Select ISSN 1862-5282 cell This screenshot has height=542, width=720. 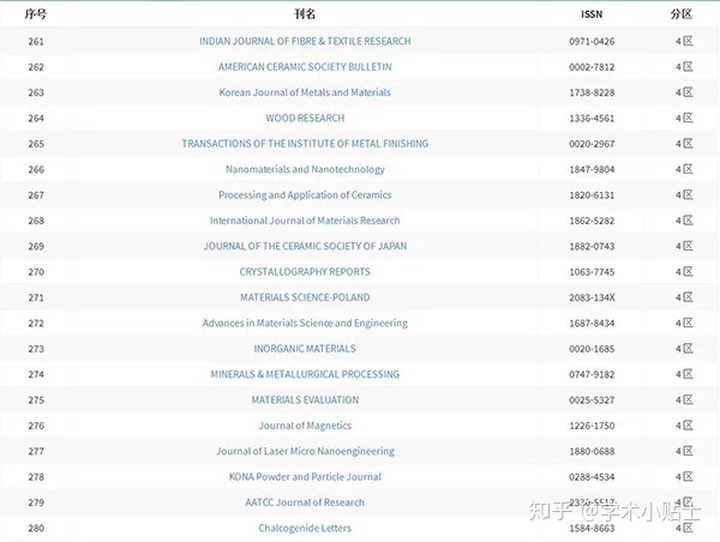click(x=591, y=221)
